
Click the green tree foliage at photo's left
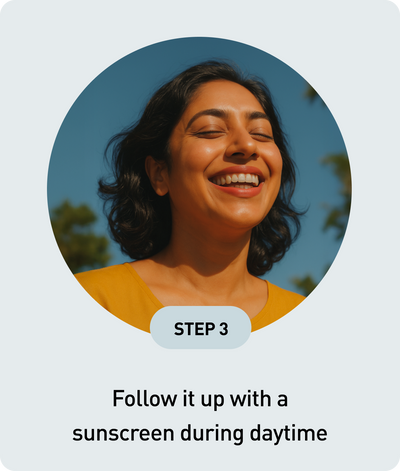point(78,233)
